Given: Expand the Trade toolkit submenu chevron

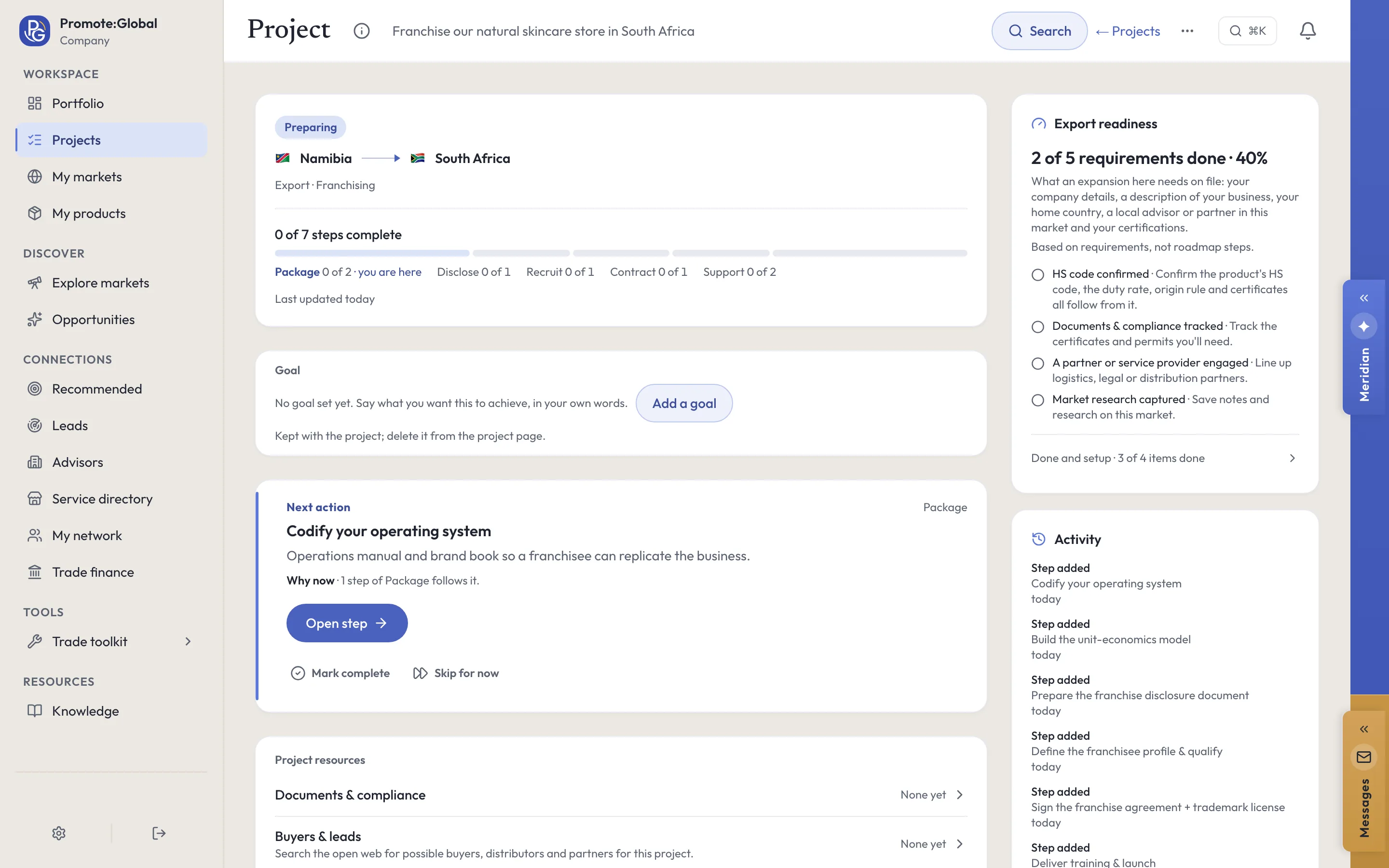Looking at the screenshot, I should (188, 642).
